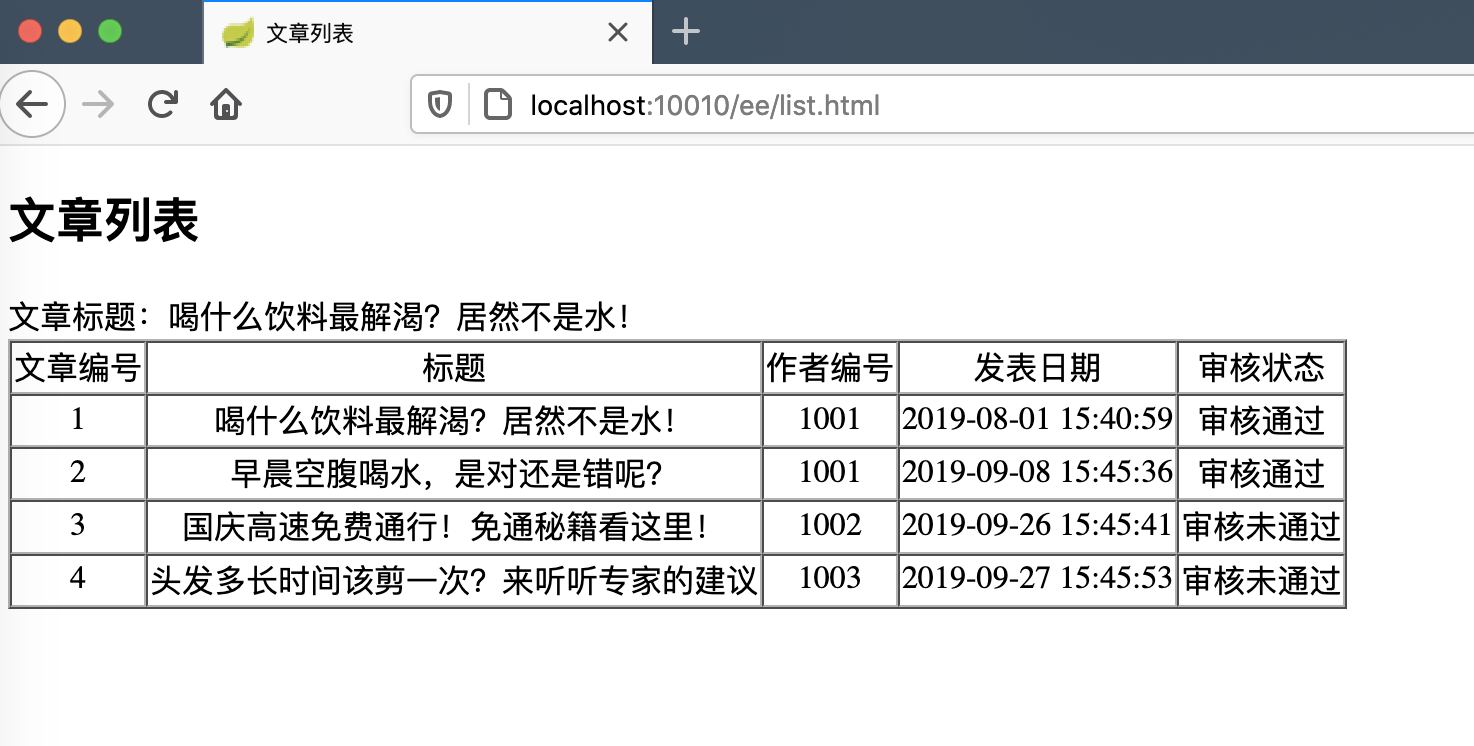Click the grayed-out Forward navigation arrow

(x=97, y=104)
